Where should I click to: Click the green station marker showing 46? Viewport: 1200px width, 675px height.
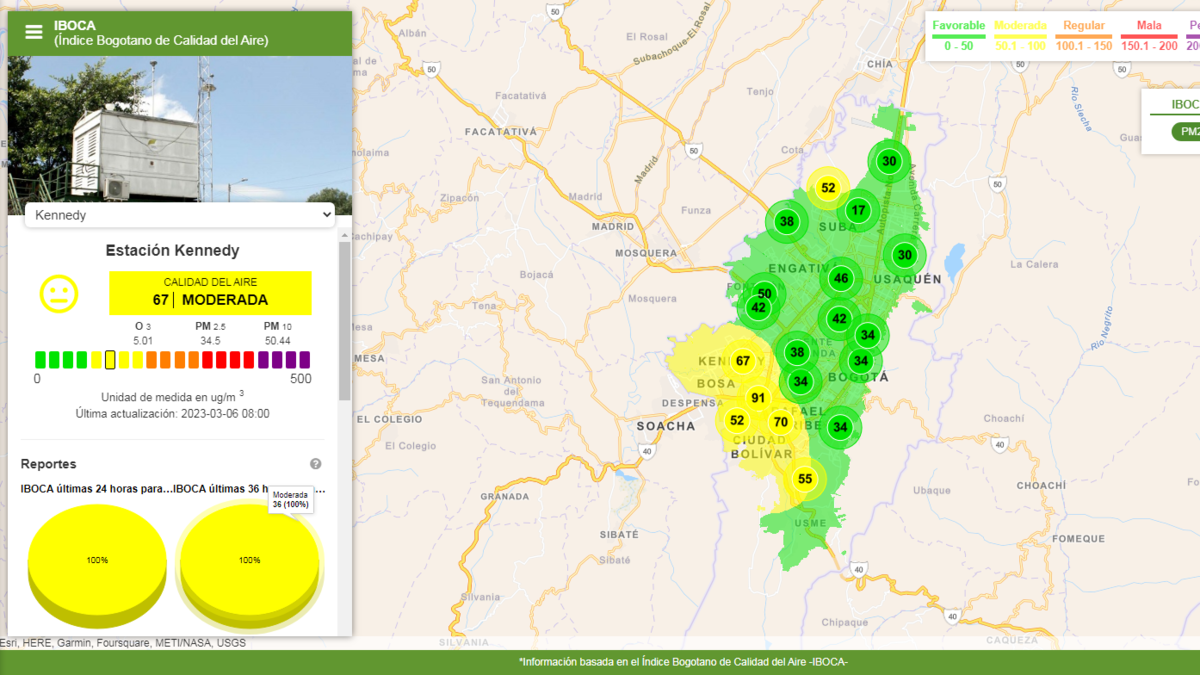pos(841,279)
